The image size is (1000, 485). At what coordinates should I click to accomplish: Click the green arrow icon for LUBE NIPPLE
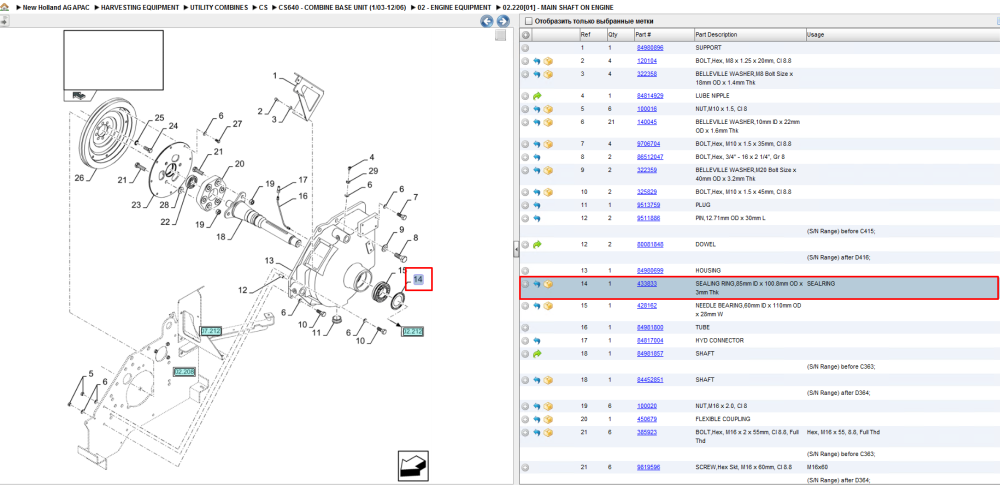click(x=536, y=96)
